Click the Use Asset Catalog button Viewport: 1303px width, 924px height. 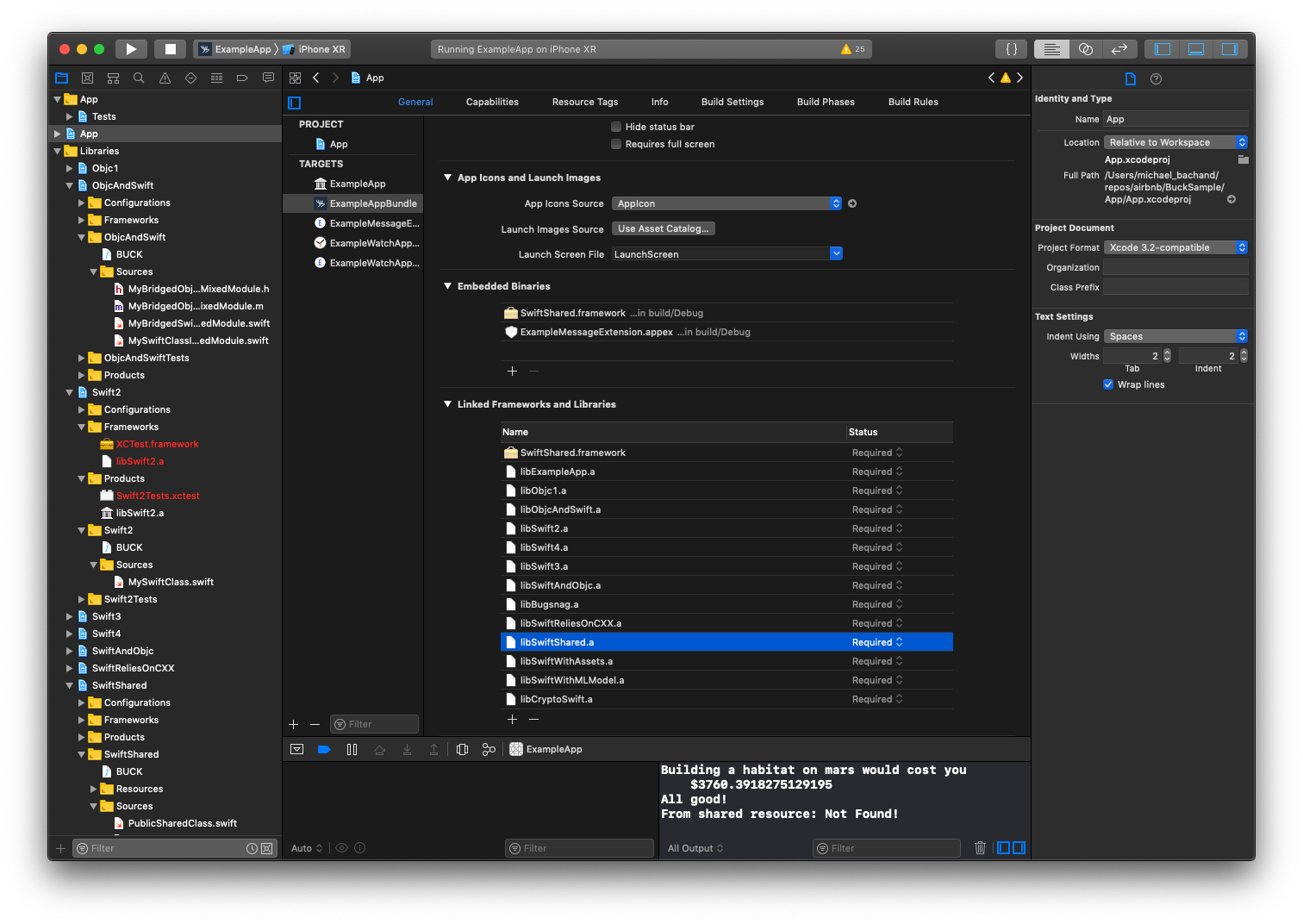click(664, 228)
